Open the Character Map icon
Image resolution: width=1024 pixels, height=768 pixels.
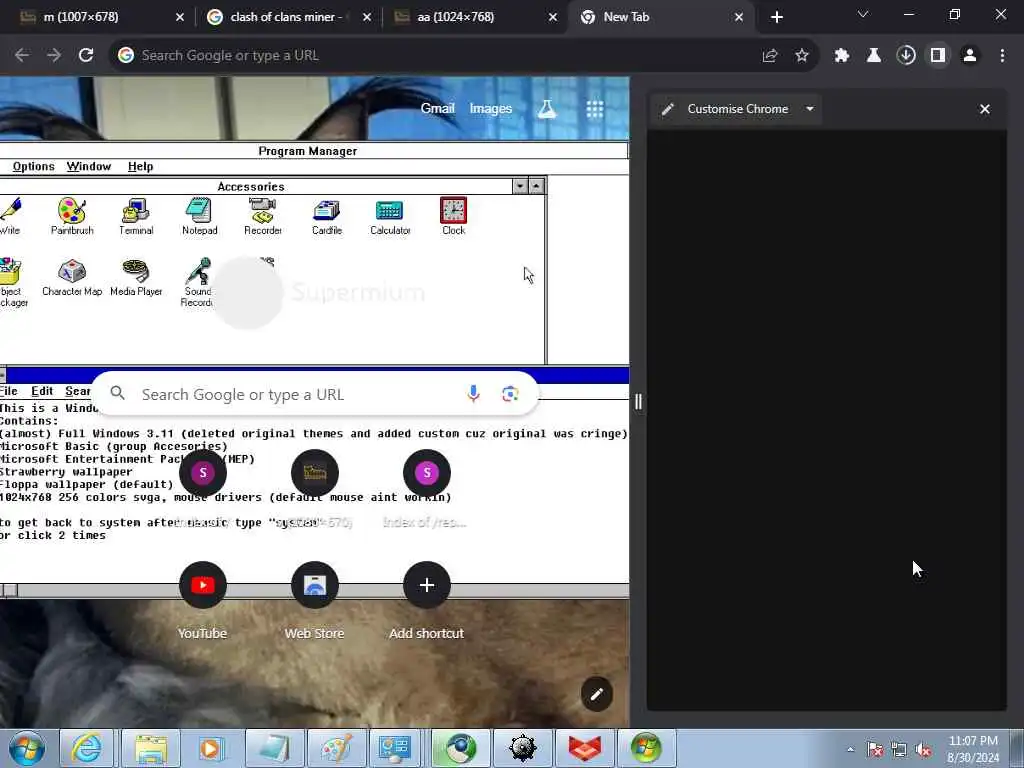point(72,278)
